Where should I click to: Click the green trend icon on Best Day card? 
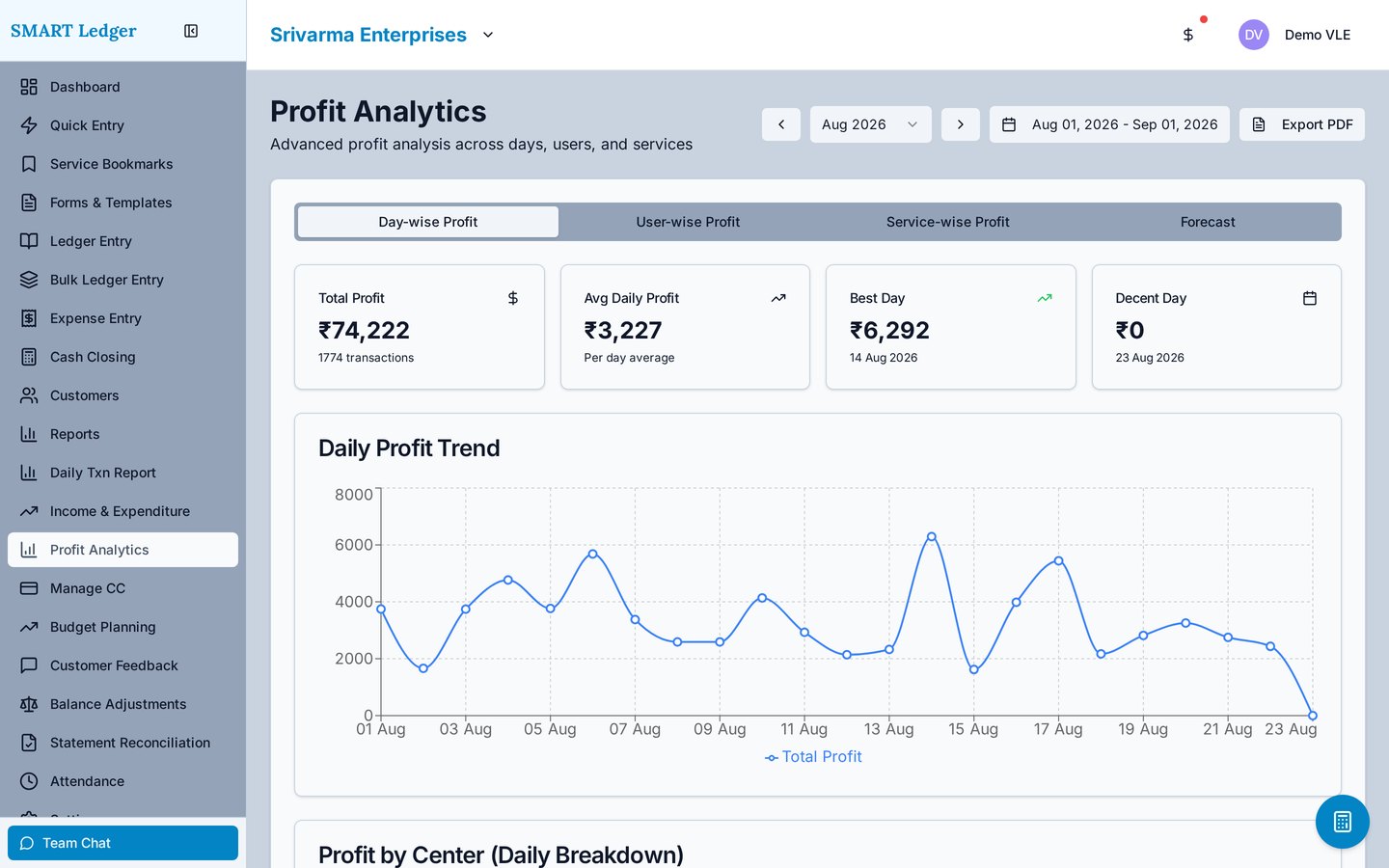pos(1045,298)
